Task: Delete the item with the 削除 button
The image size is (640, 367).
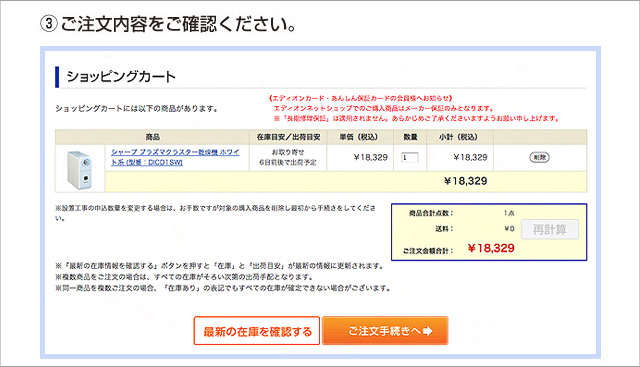Action: click(x=540, y=157)
